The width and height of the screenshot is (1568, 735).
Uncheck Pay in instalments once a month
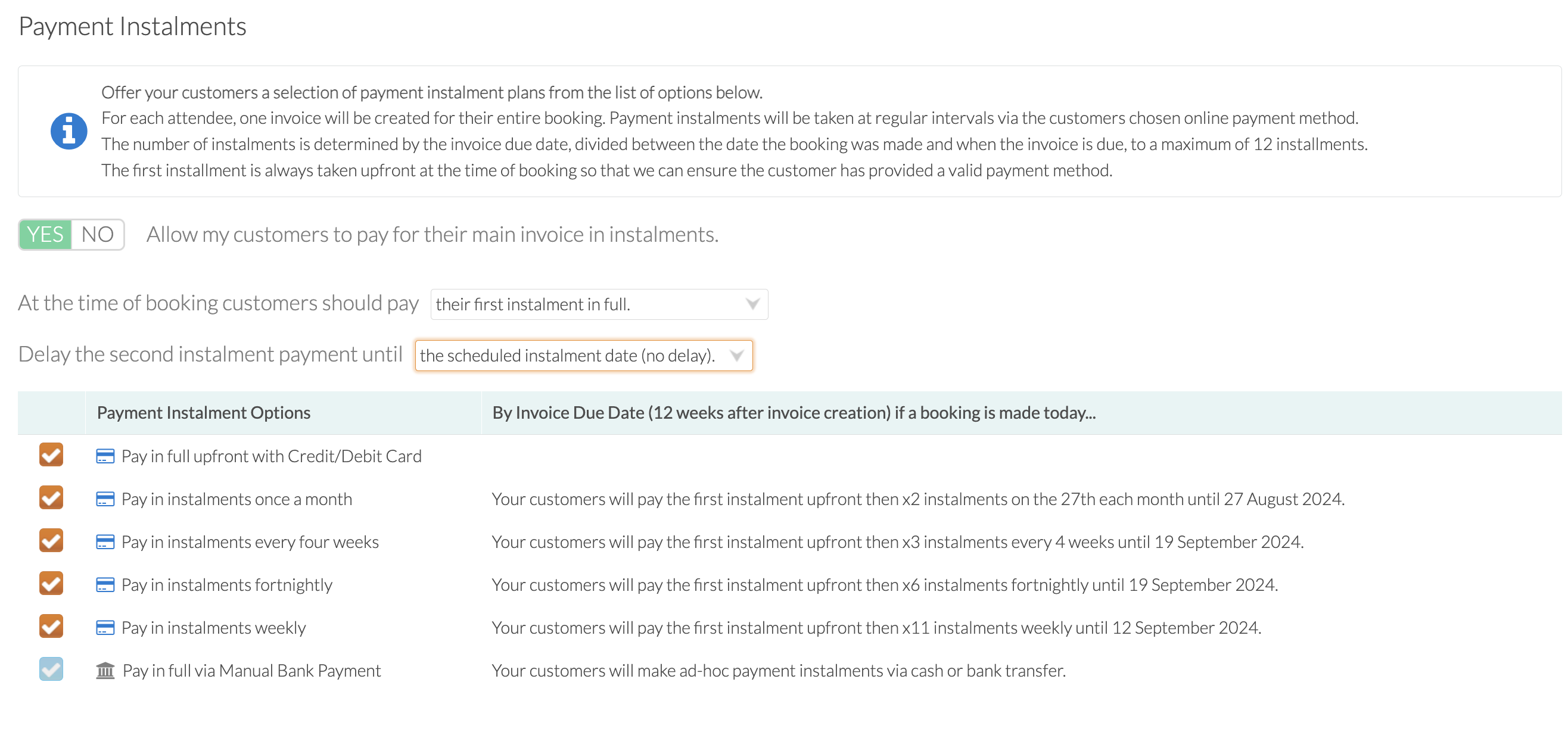[51, 498]
